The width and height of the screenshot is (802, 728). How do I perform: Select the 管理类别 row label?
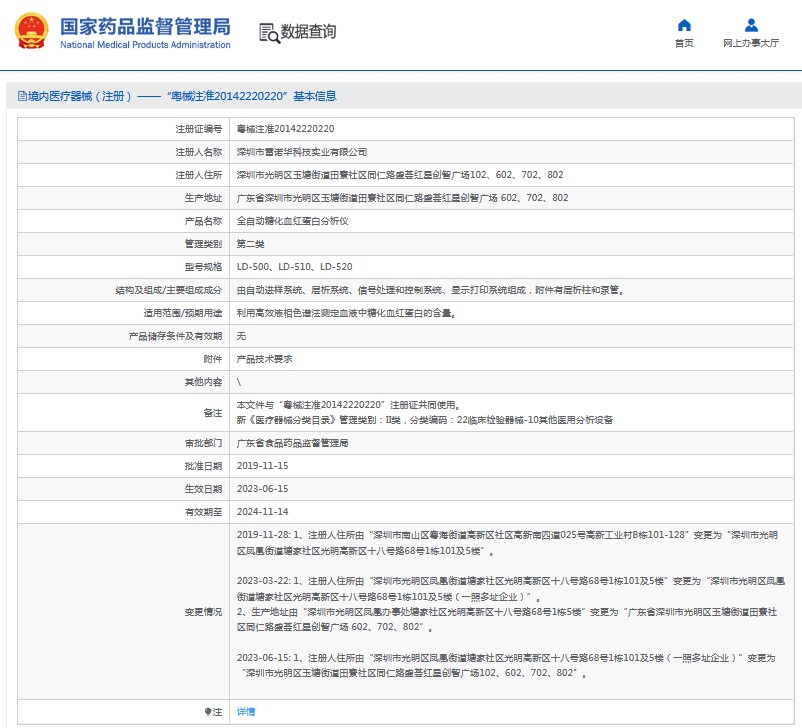pyautogui.click(x=203, y=244)
